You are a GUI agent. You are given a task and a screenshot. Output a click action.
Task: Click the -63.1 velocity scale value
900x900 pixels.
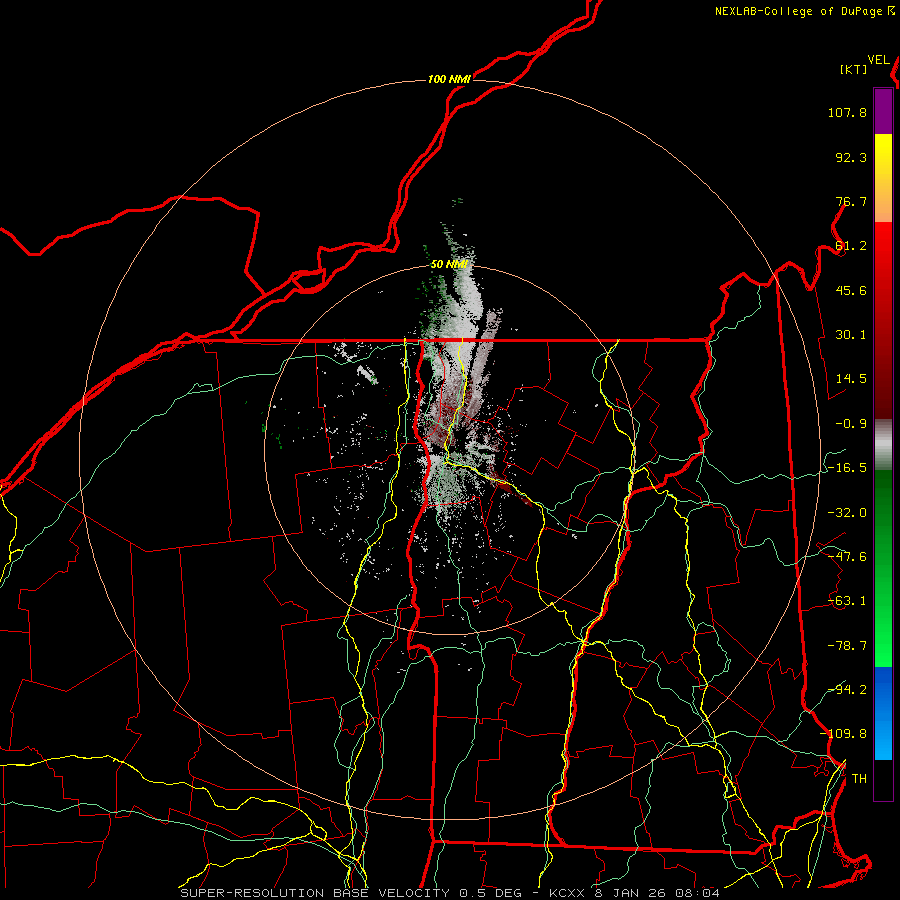(847, 601)
